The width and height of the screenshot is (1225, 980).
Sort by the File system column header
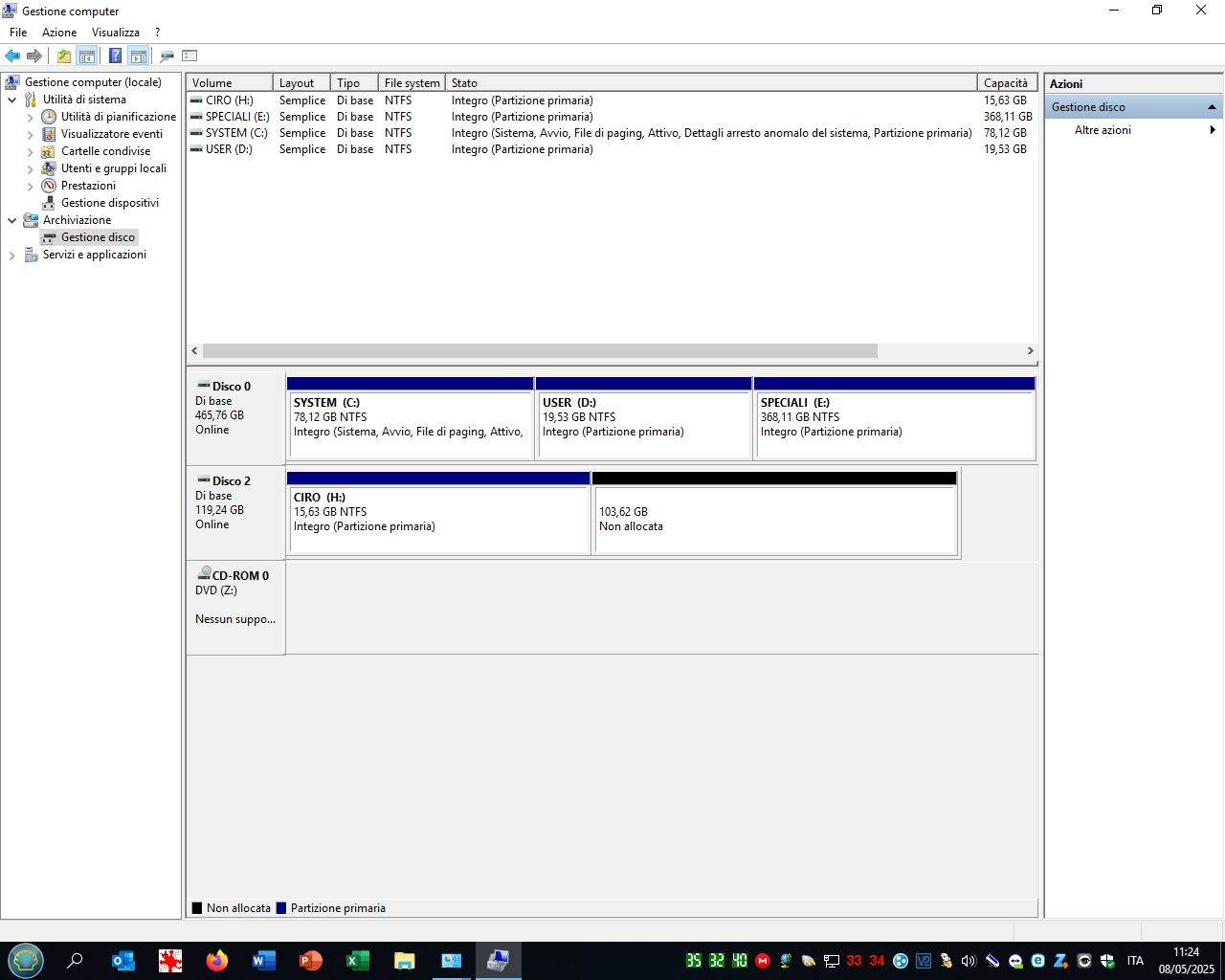pyautogui.click(x=412, y=83)
